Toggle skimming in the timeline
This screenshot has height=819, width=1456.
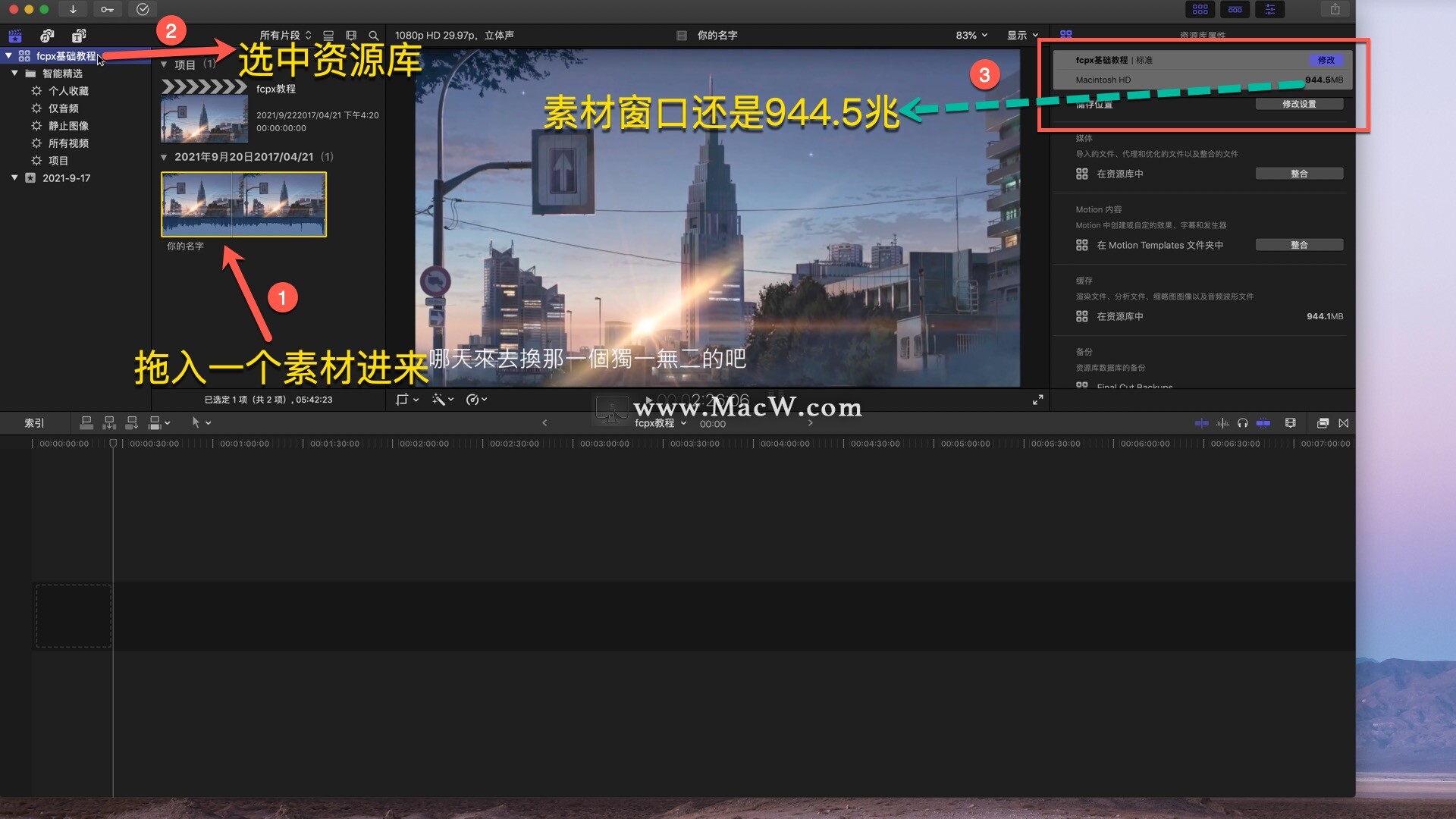click(1202, 423)
